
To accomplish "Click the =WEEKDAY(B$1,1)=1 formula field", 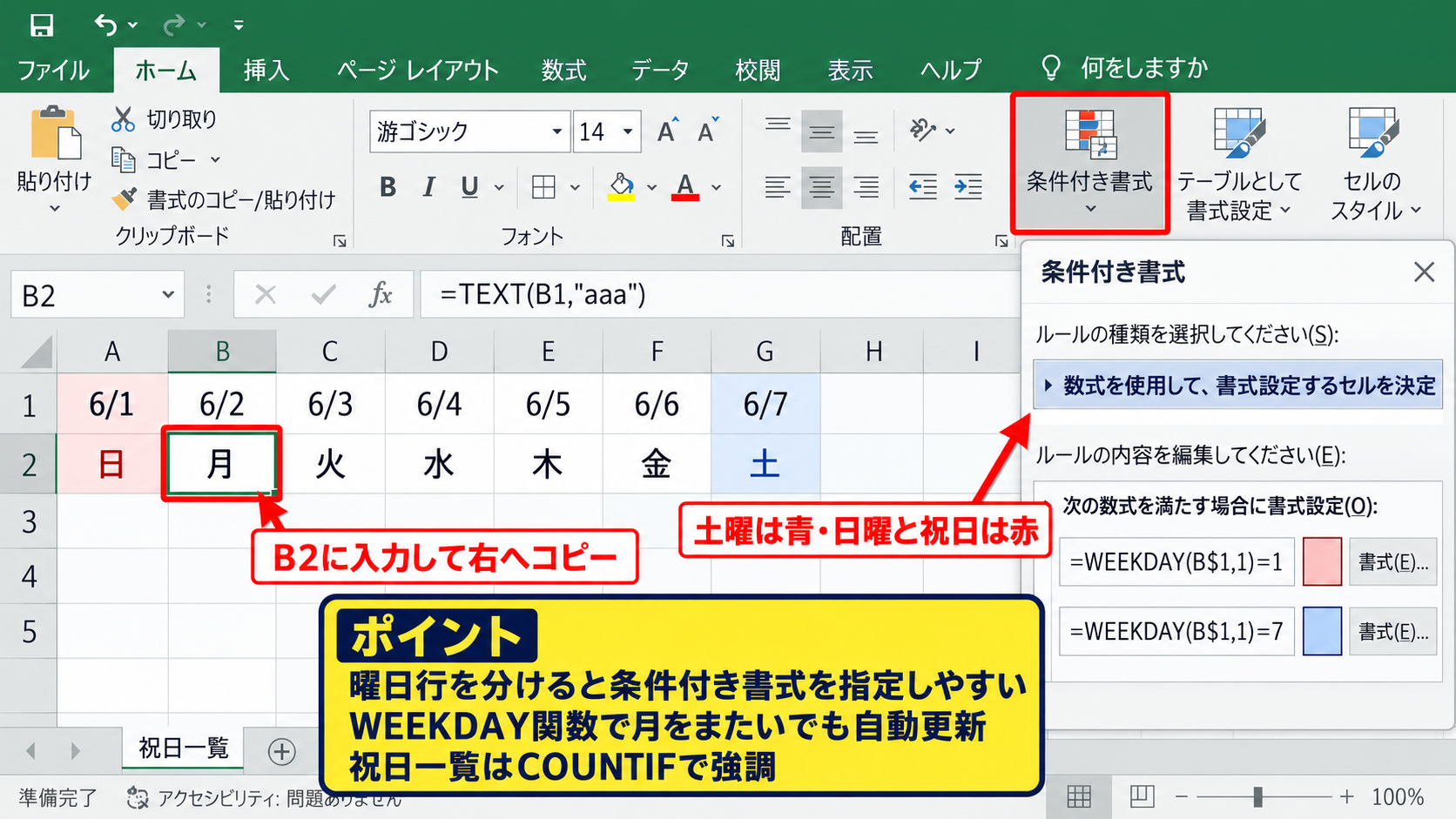I will tap(1176, 562).
